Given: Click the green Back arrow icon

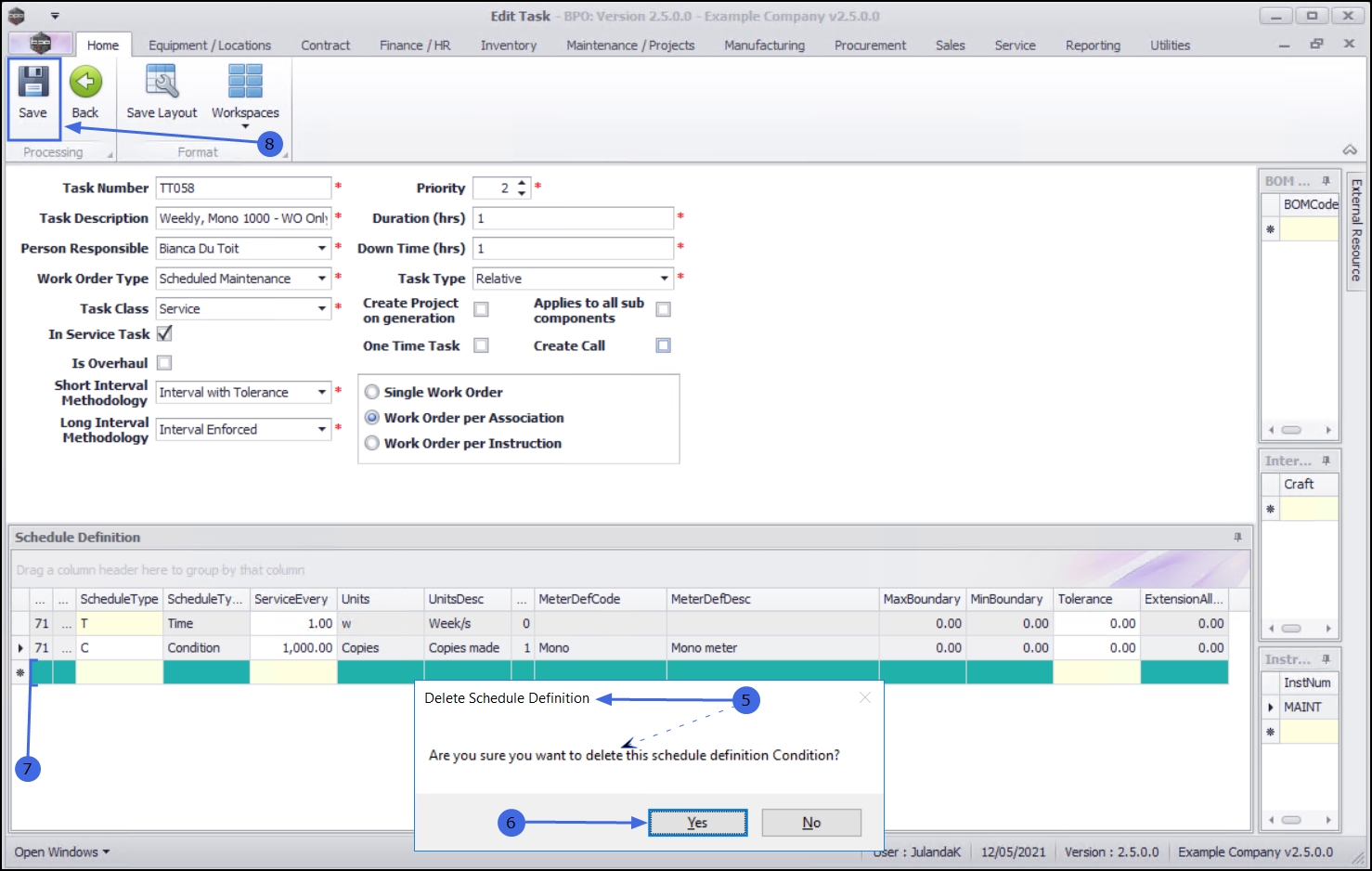Looking at the screenshot, I should [85, 82].
